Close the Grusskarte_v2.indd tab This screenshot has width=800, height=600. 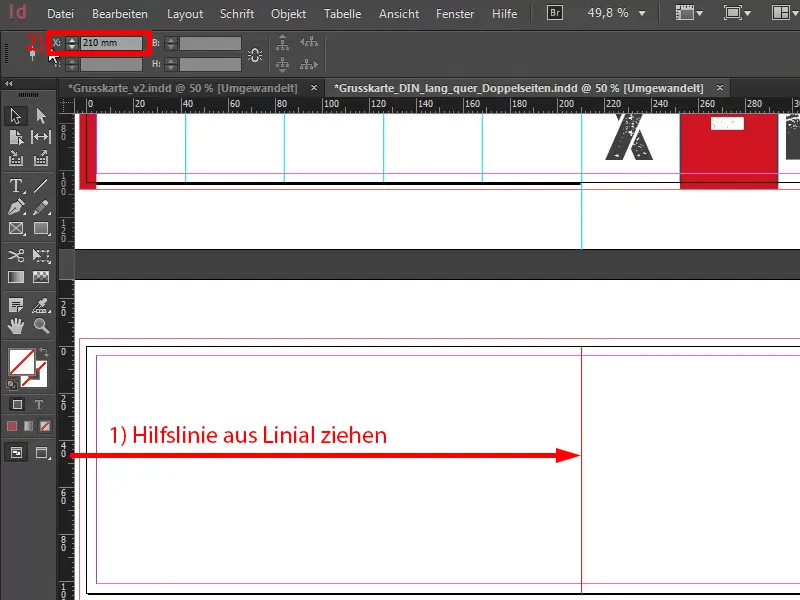(314, 88)
